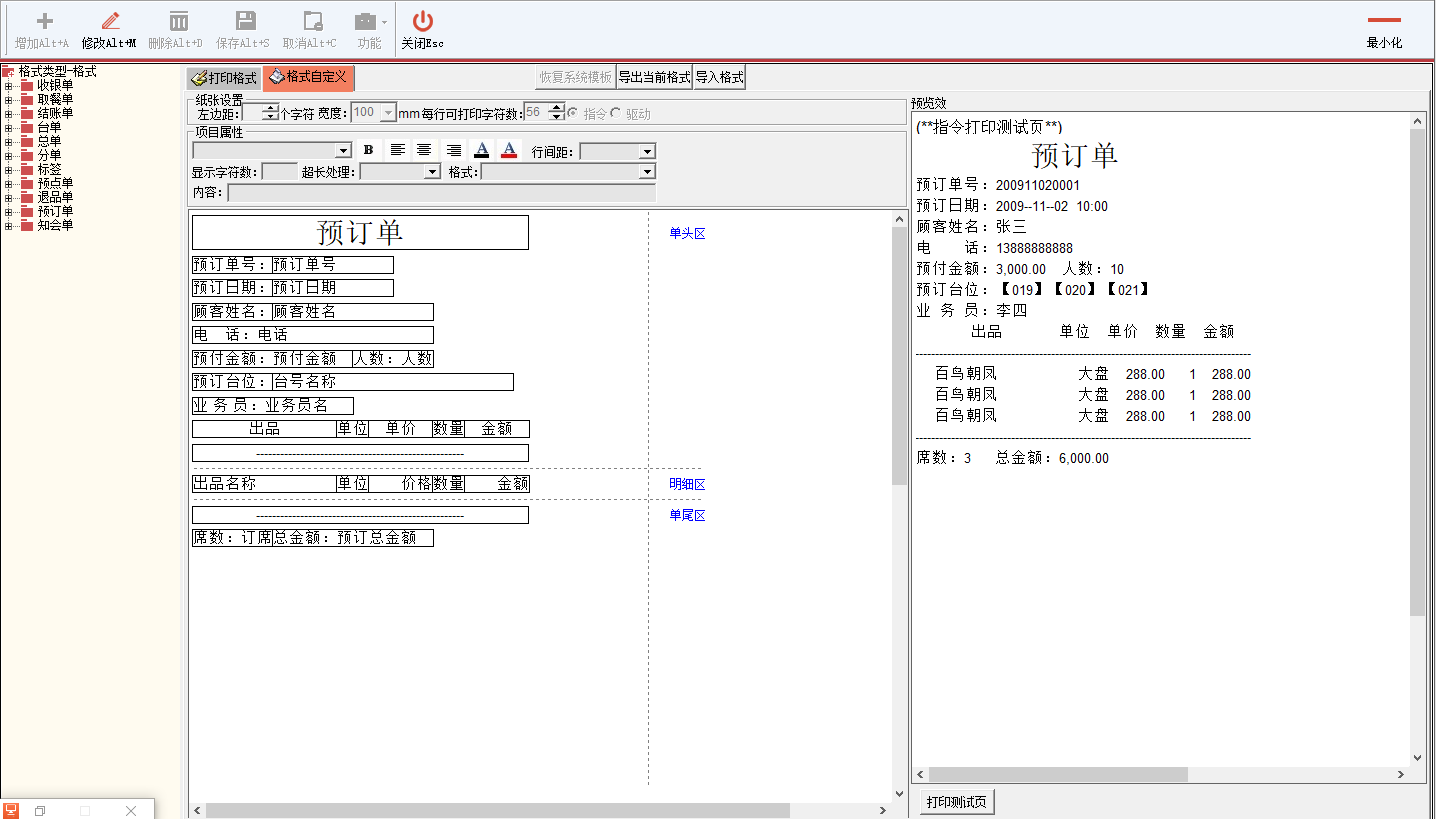Click the 导出当前格式 button
Image resolution: width=1436 pixels, height=819 pixels.
coord(654,77)
